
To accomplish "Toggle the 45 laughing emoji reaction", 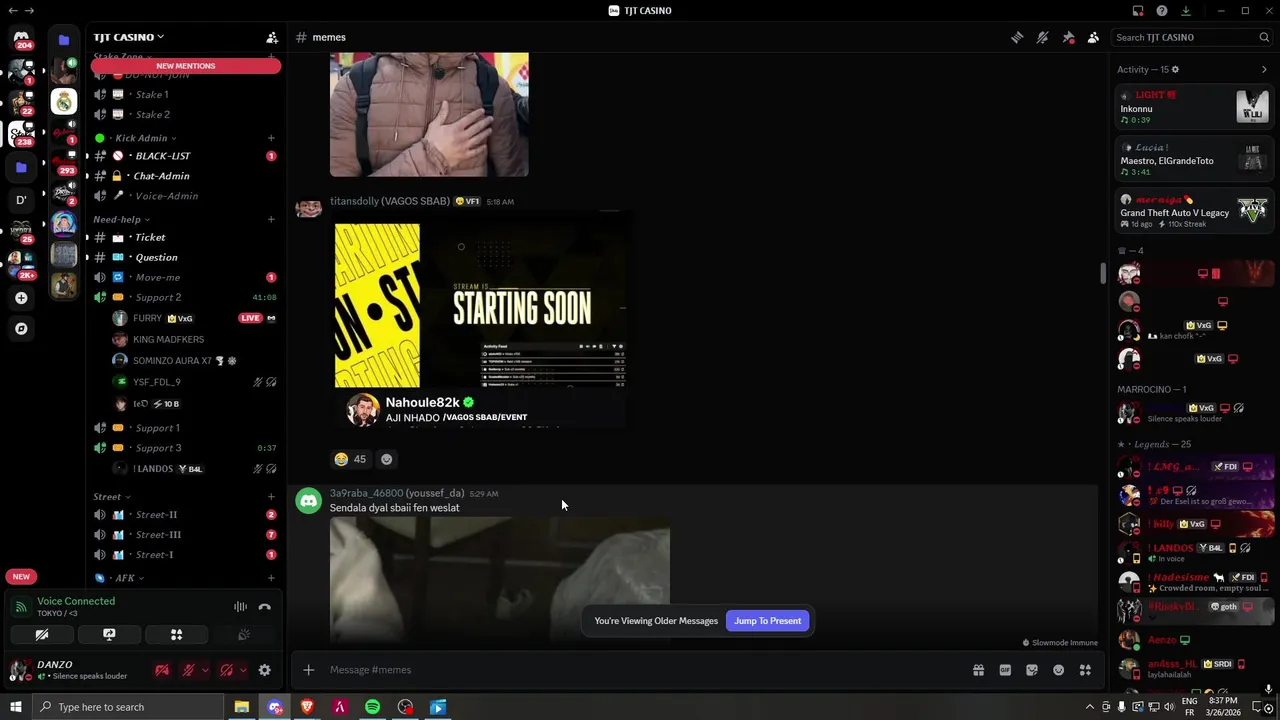I will (351, 459).
